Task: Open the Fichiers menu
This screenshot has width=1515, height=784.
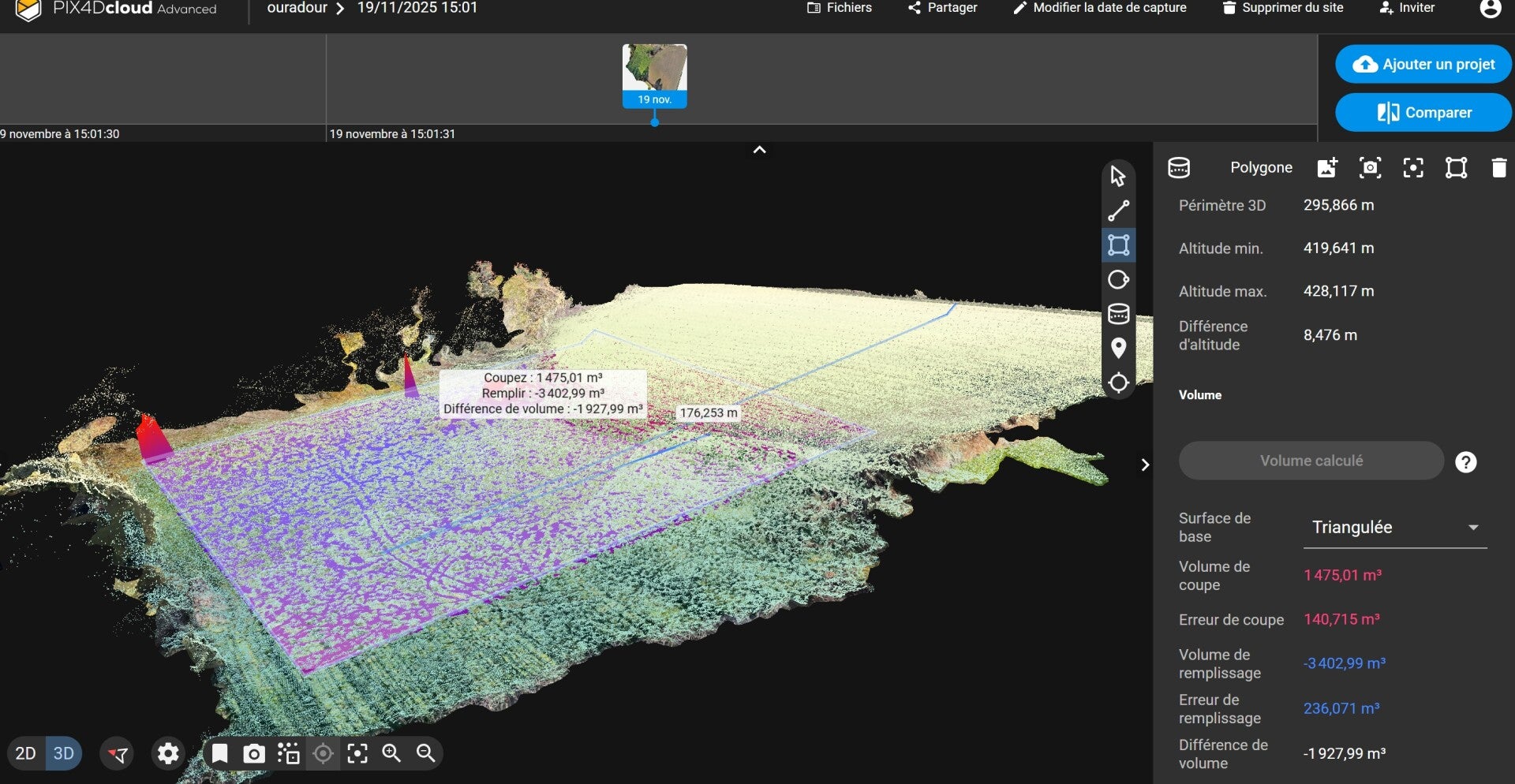Action: point(840,8)
